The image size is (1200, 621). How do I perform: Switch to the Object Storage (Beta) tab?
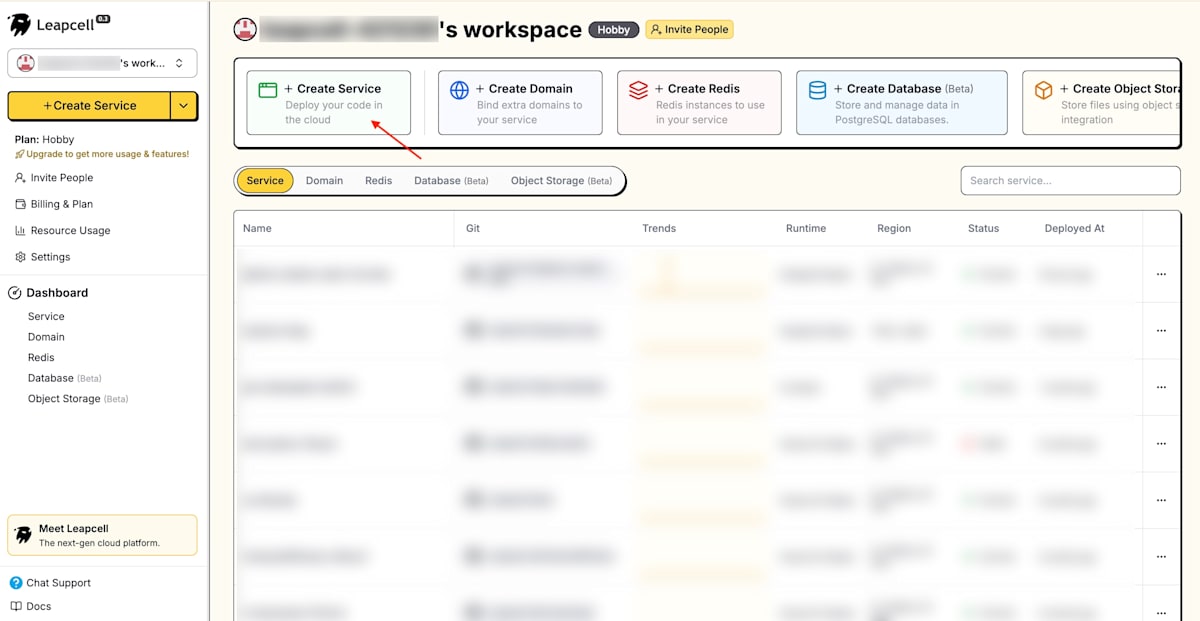(x=561, y=181)
